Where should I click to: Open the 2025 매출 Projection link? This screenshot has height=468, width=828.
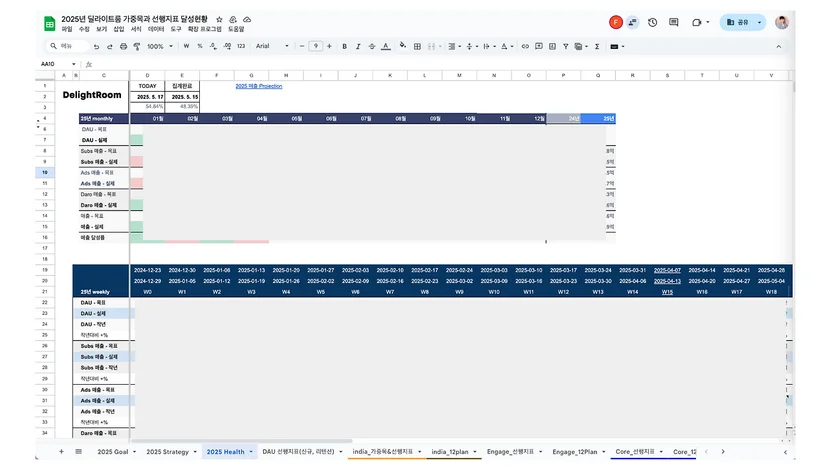click(x=259, y=86)
